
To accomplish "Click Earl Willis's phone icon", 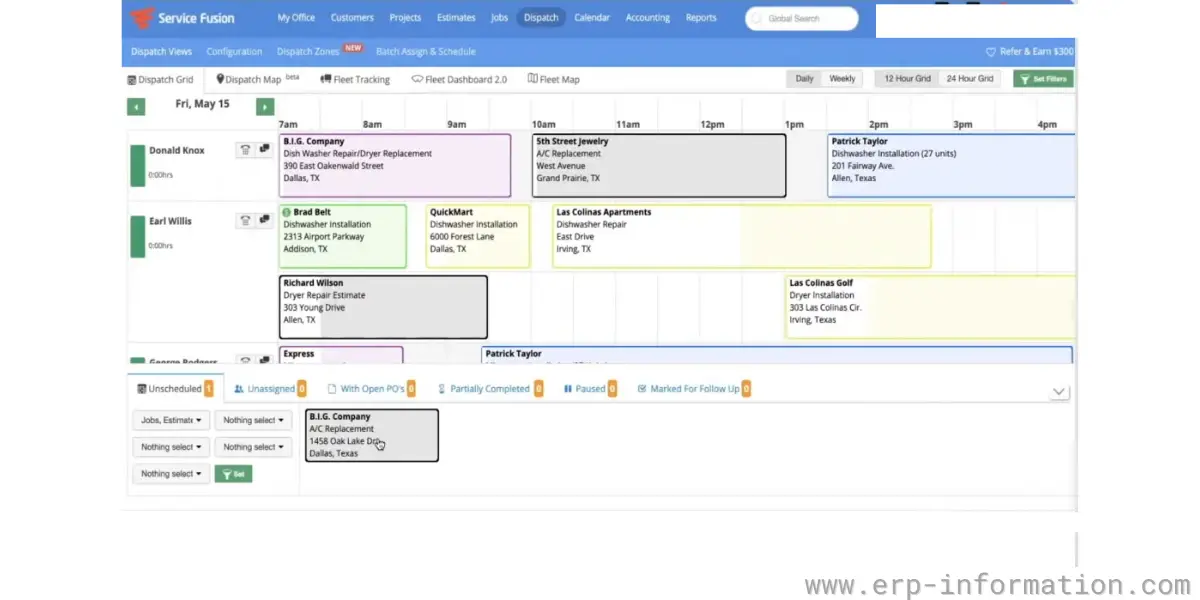I will point(245,221).
